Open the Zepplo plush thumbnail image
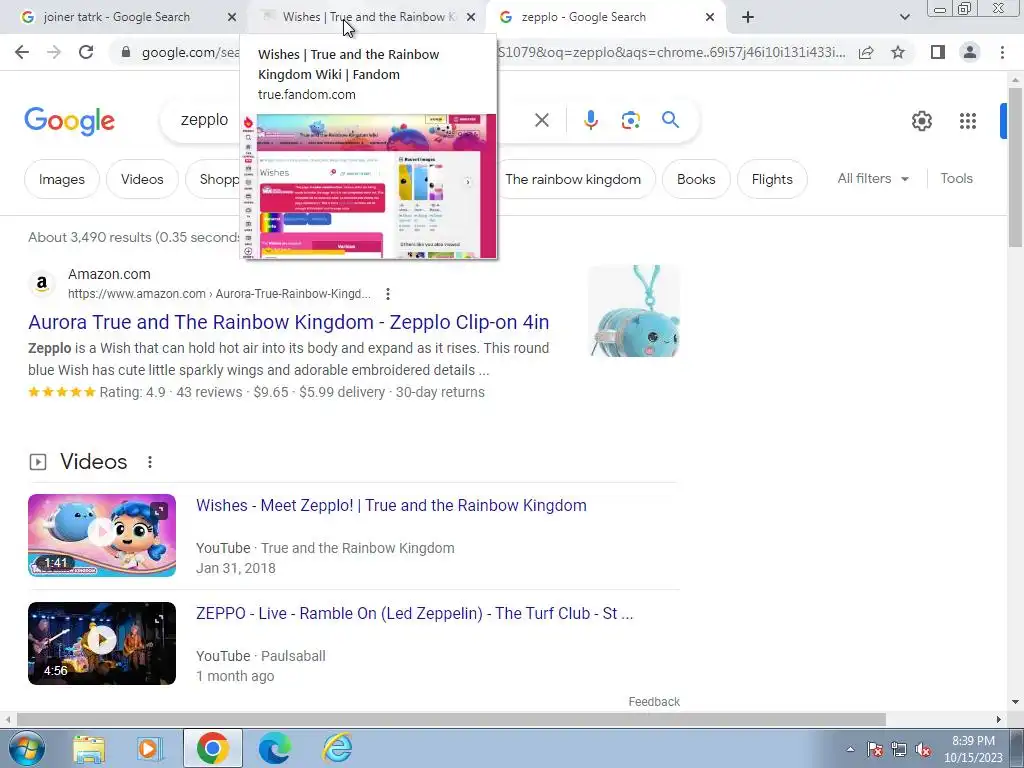Screen dimensions: 1024x768 click(633, 311)
